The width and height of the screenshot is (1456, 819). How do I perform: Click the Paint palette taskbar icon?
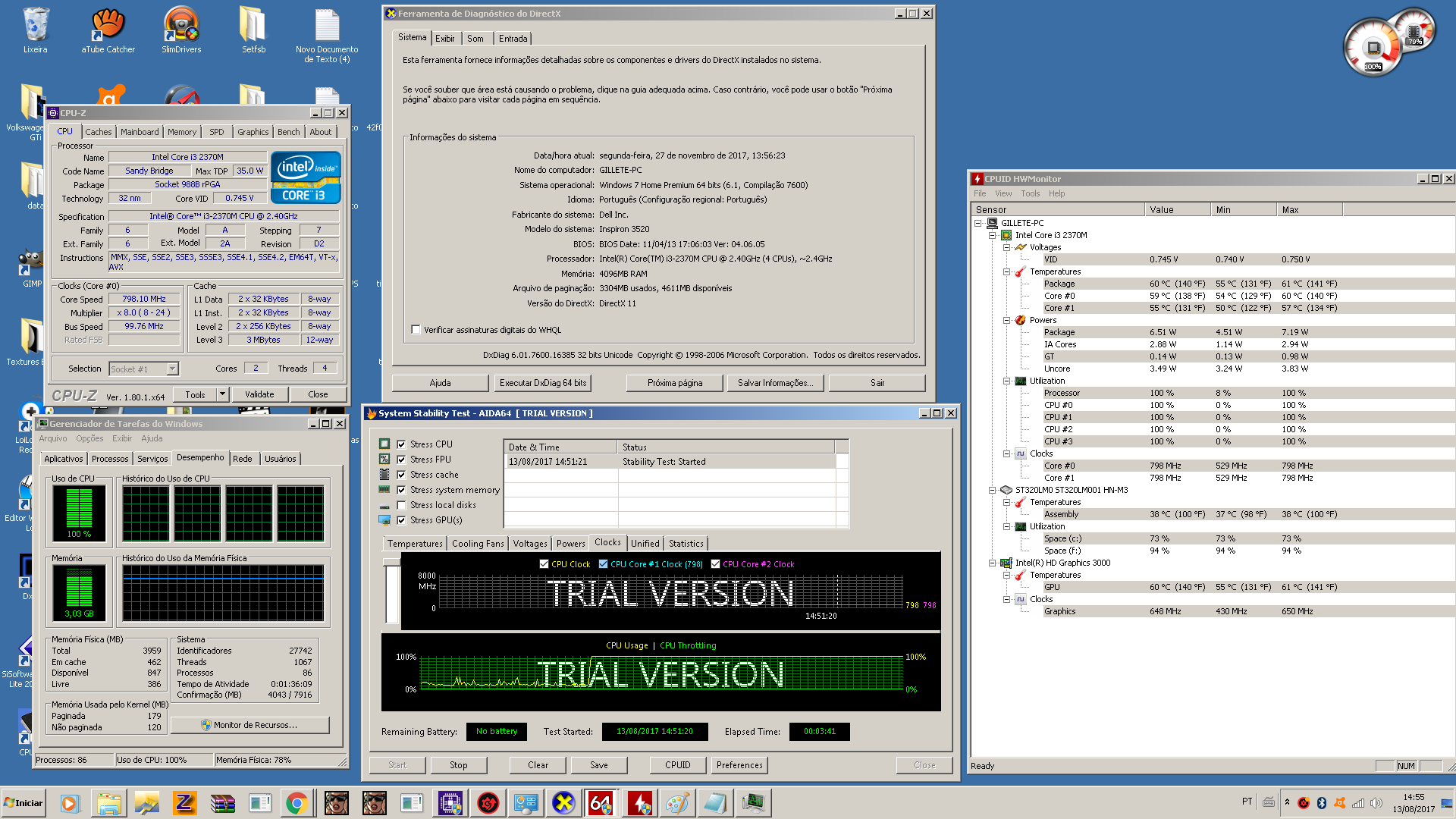coord(676,803)
